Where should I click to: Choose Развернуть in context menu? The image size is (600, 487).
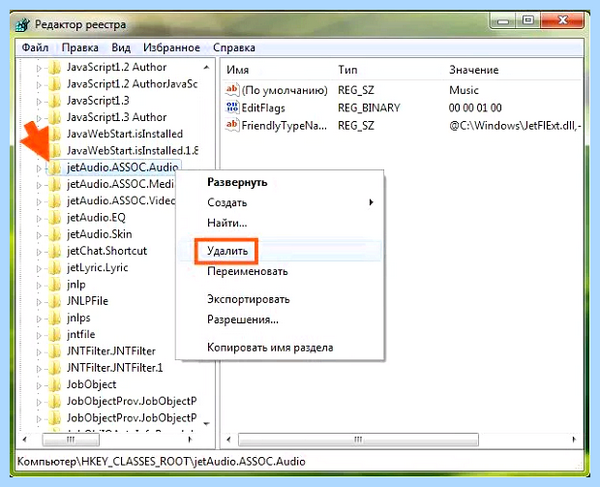click(x=237, y=182)
